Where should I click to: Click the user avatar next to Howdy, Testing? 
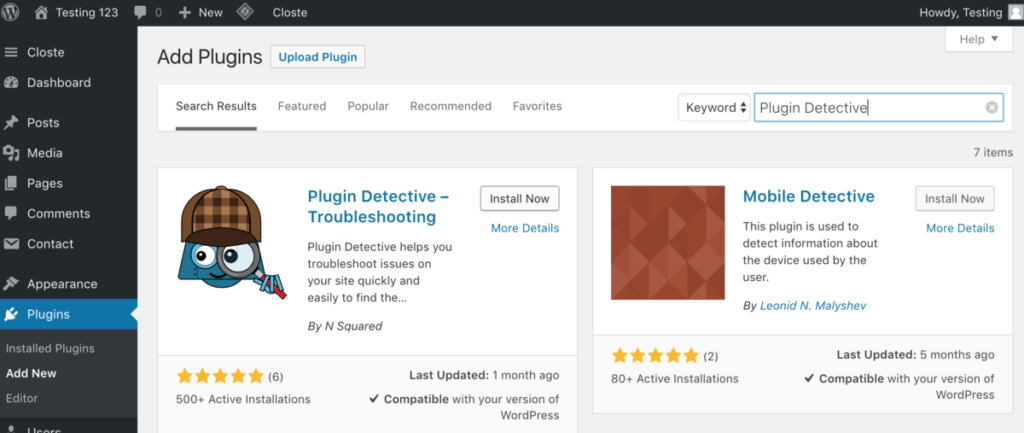tap(1016, 12)
